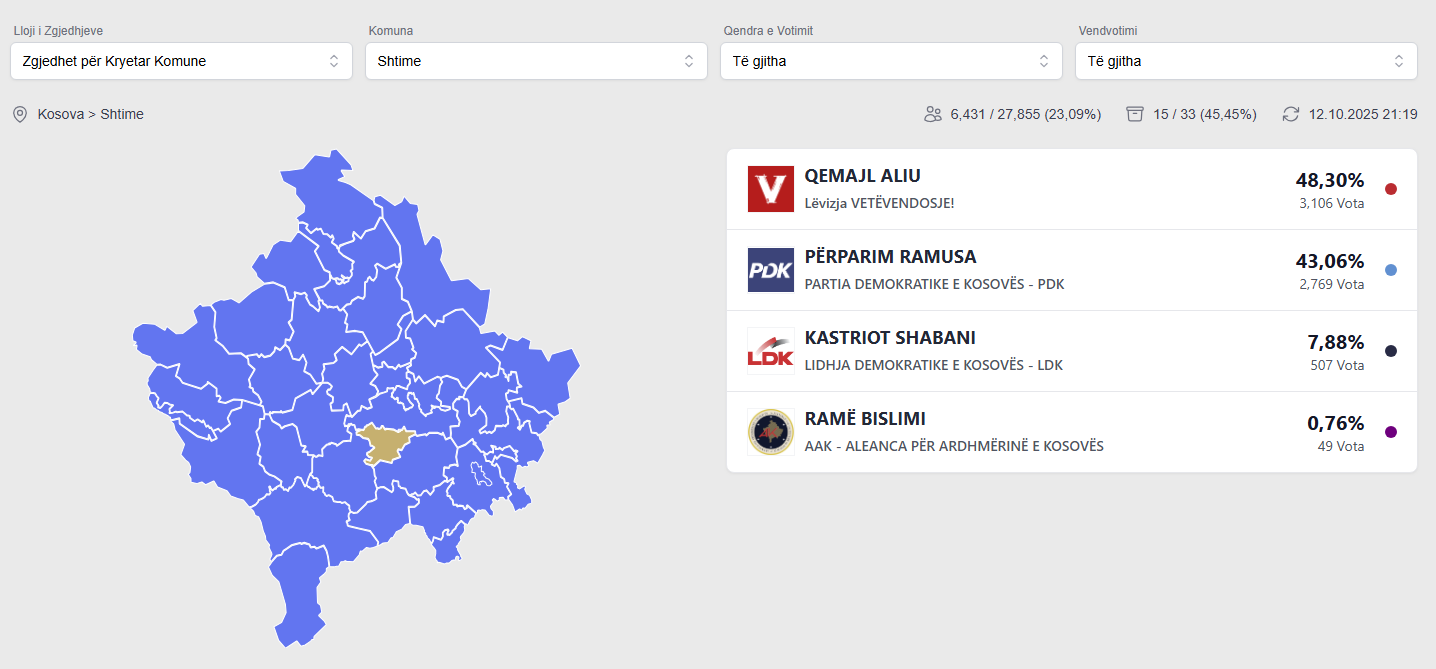Click the voters turnout people icon
The height and width of the screenshot is (669, 1436).
933,114
